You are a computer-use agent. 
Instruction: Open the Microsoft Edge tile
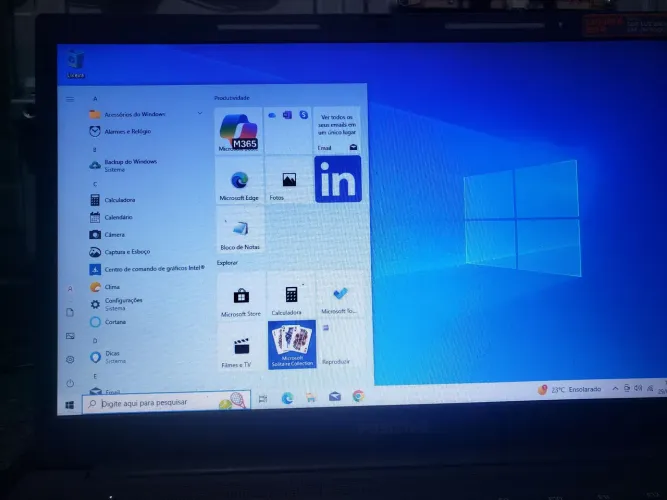[x=239, y=180]
